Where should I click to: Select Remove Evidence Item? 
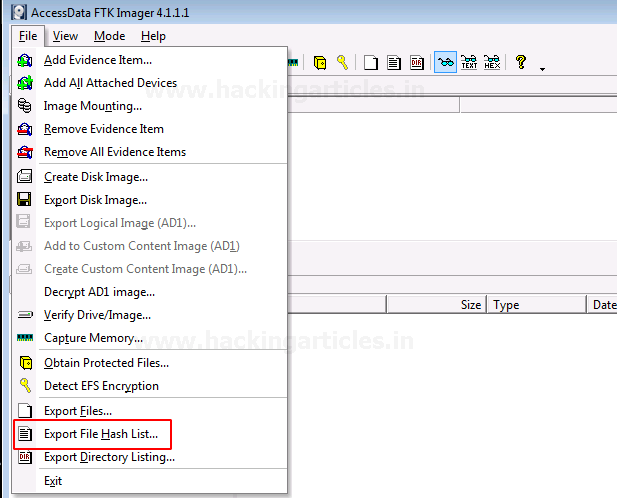(150, 129)
